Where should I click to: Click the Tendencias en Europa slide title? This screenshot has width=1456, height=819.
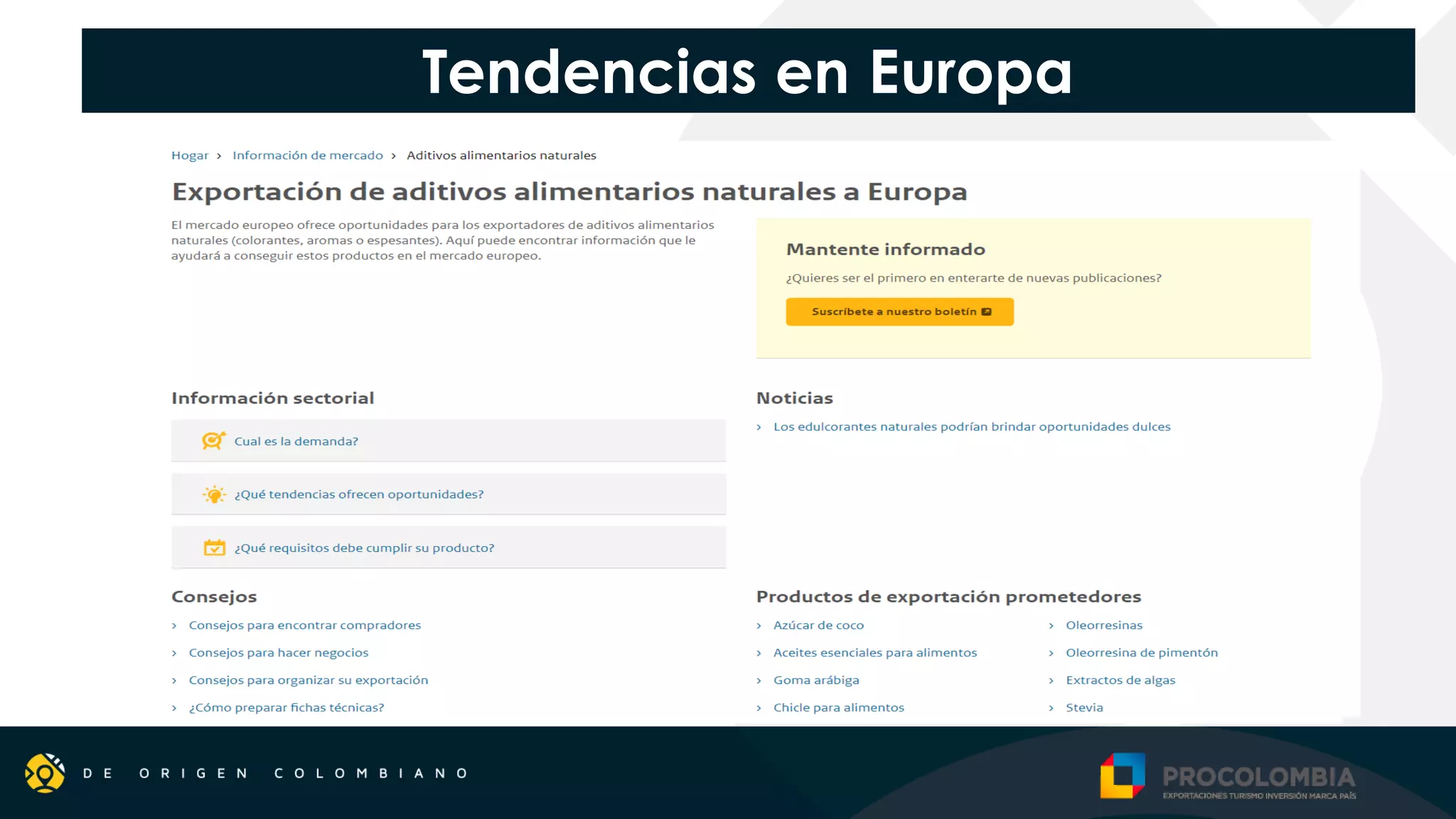point(748,71)
